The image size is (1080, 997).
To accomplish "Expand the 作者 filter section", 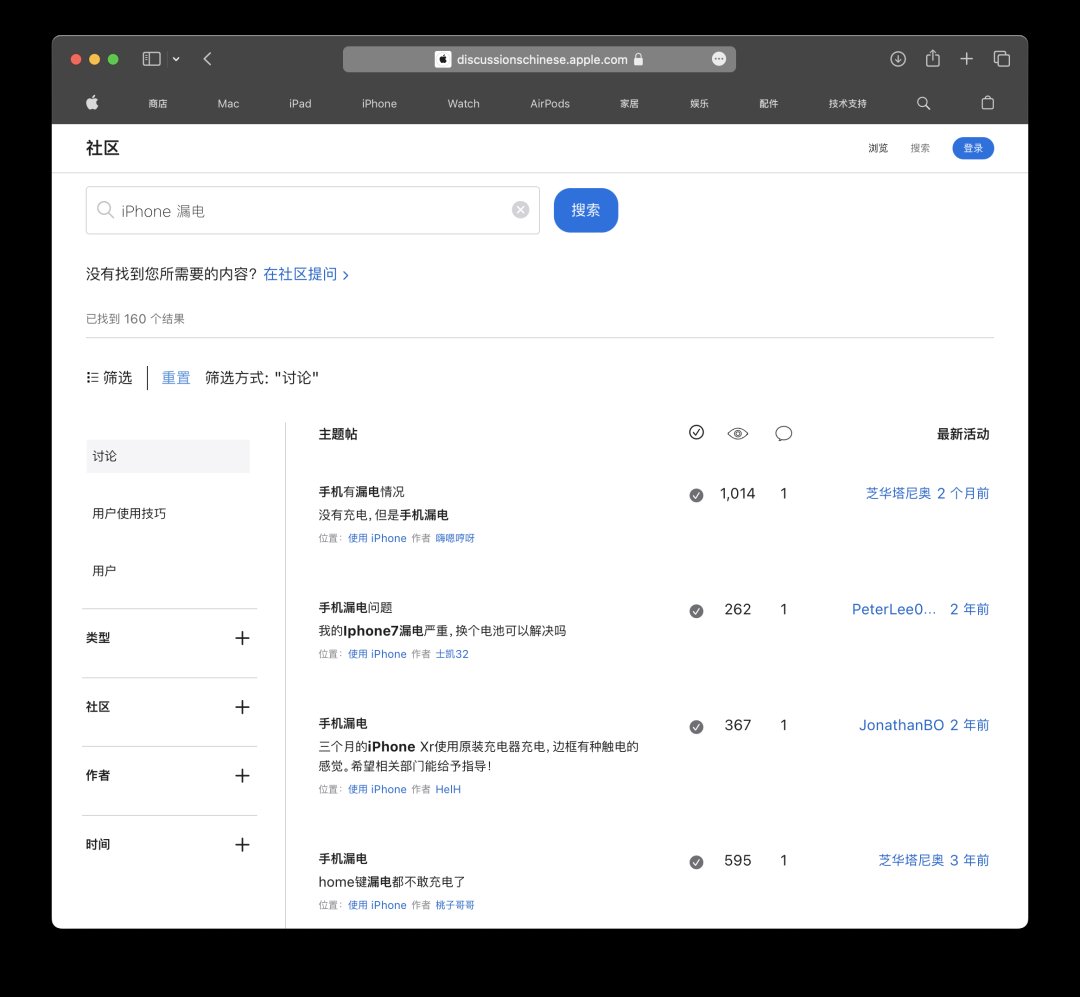I will 242,776.
